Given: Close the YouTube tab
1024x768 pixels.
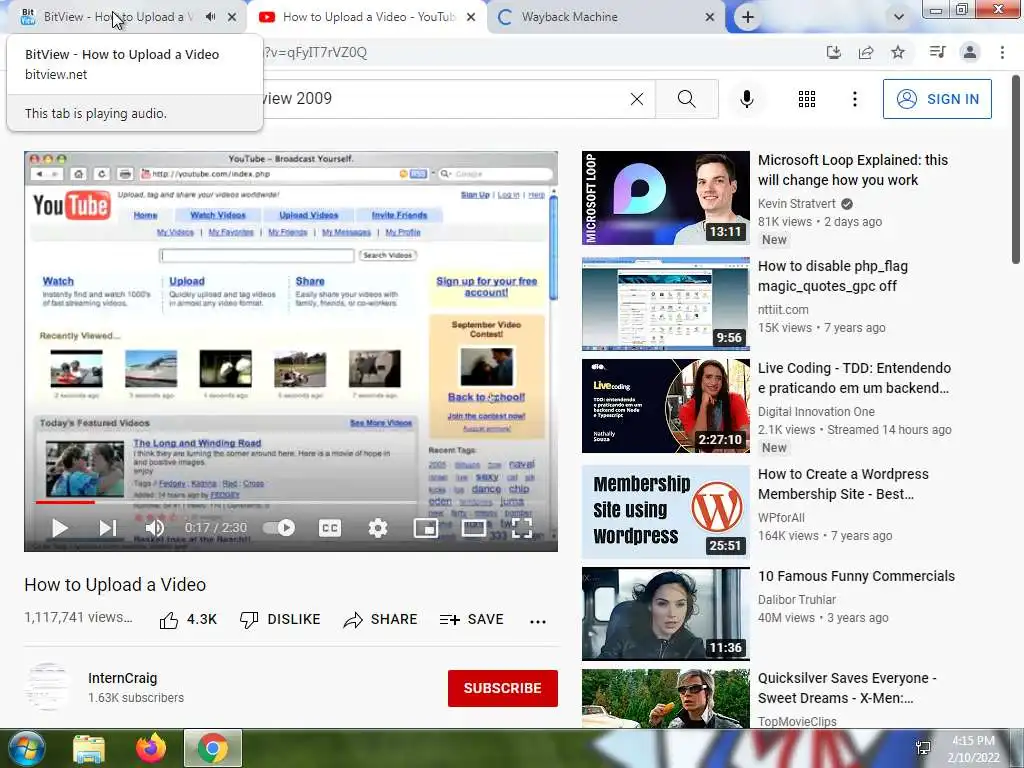Looking at the screenshot, I should (471, 17).
